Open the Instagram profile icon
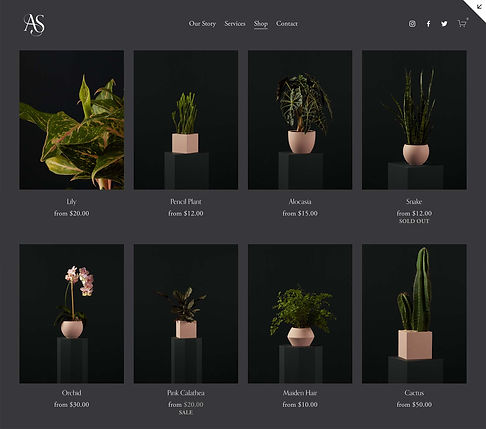The width and height of the screenshot is (486, 429). coord(412,24)
